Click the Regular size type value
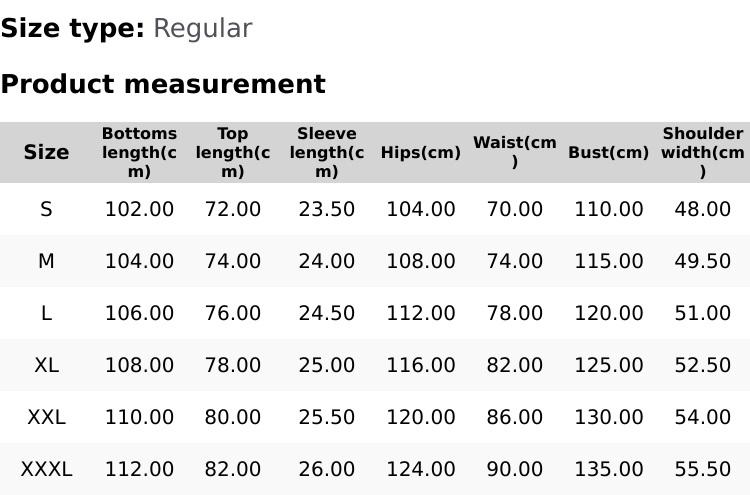 (x=202, y=28)
